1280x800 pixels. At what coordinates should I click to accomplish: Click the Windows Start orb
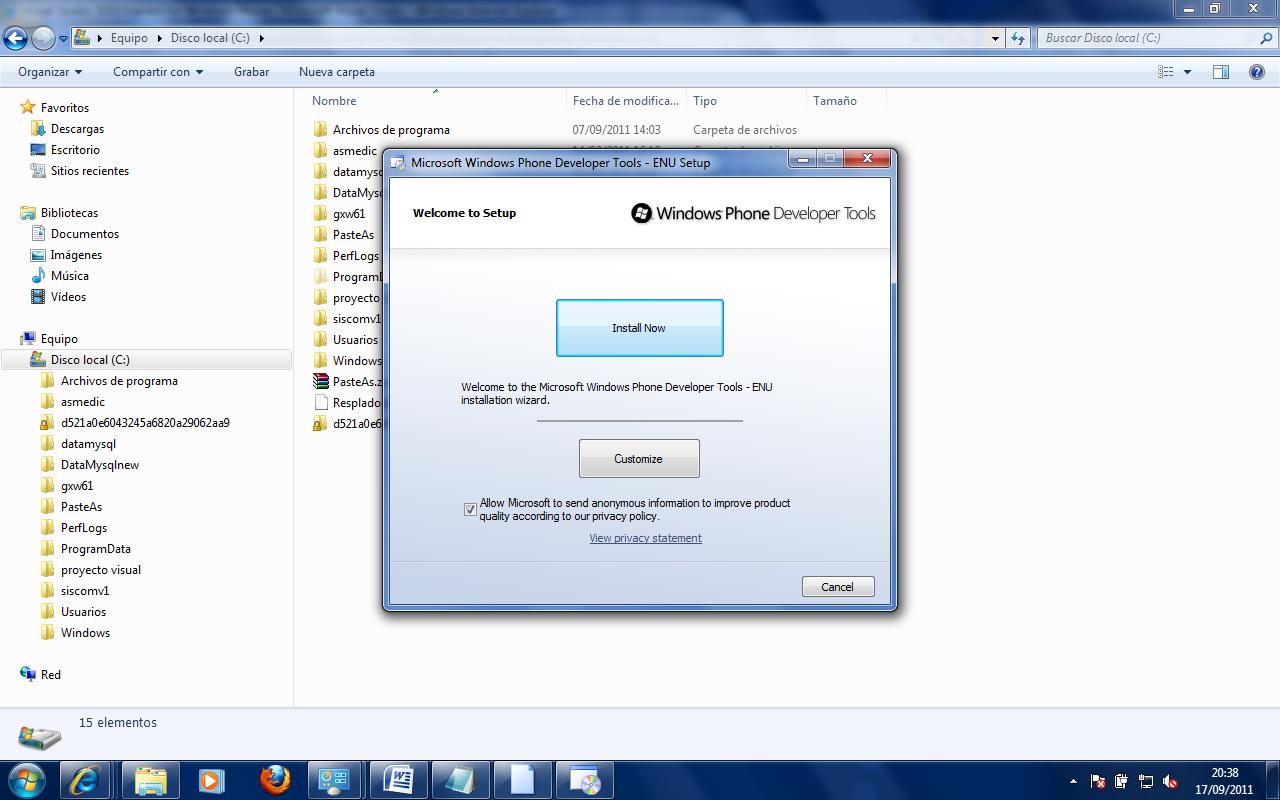27,780
